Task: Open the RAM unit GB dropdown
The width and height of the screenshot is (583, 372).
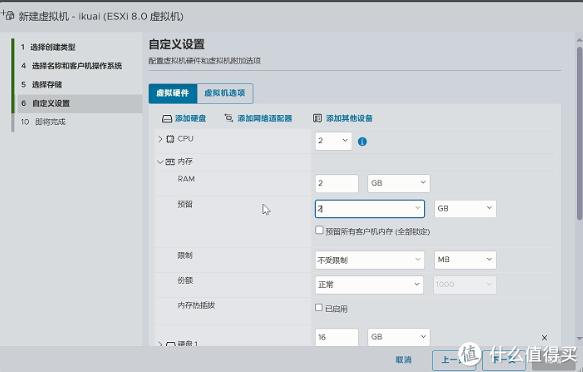Action: pyautogui.click(x=399, y=183)
